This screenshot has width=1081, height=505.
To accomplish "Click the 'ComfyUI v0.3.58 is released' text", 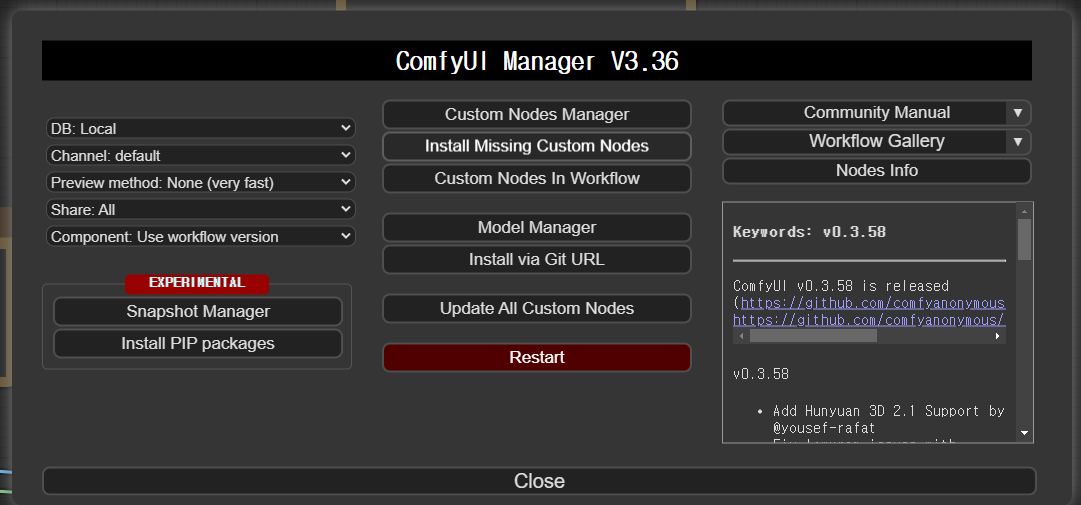I will click(x=841, y=286).
